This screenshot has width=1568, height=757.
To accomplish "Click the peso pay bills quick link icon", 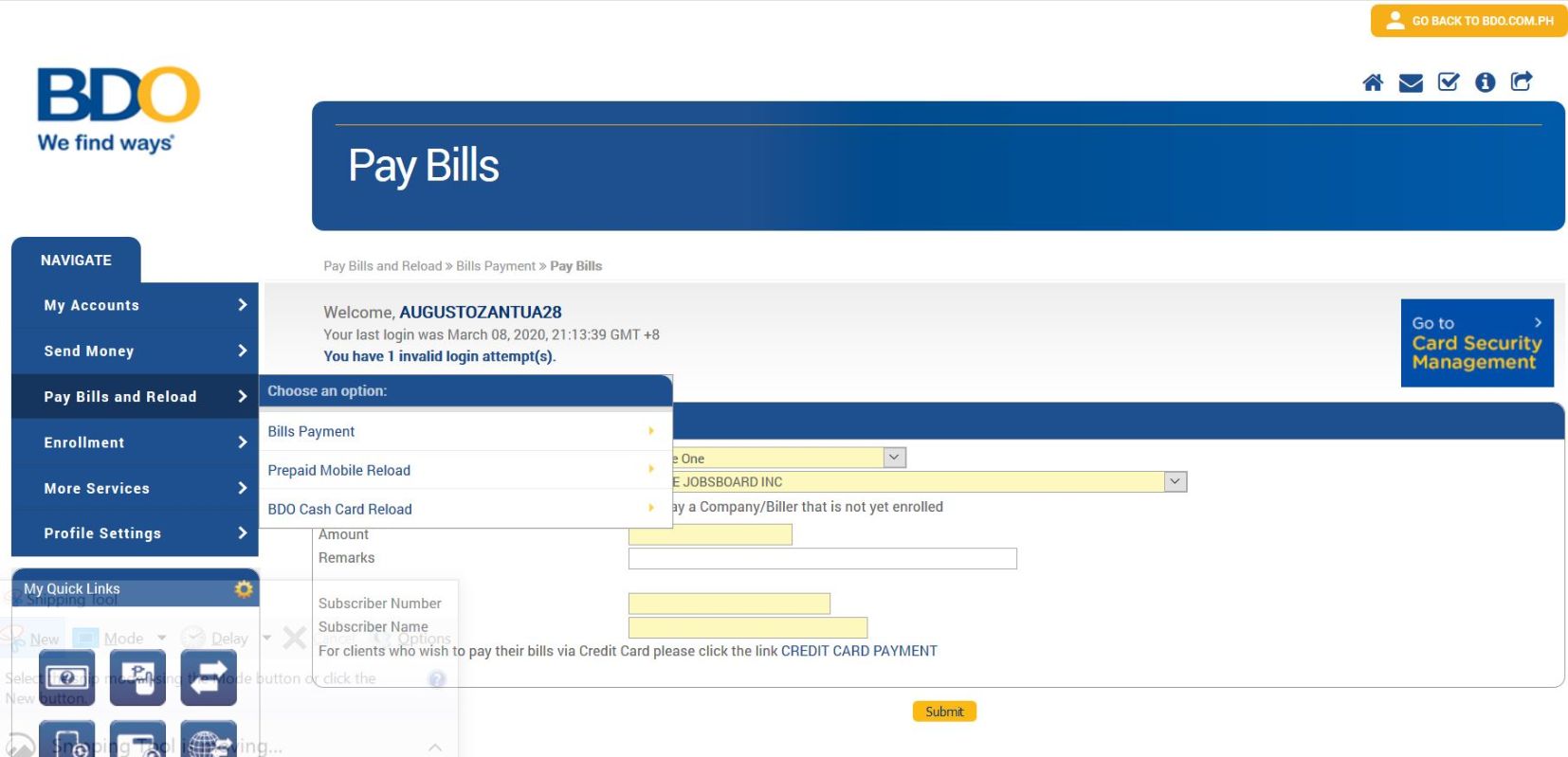I will (x=137, y=677).
